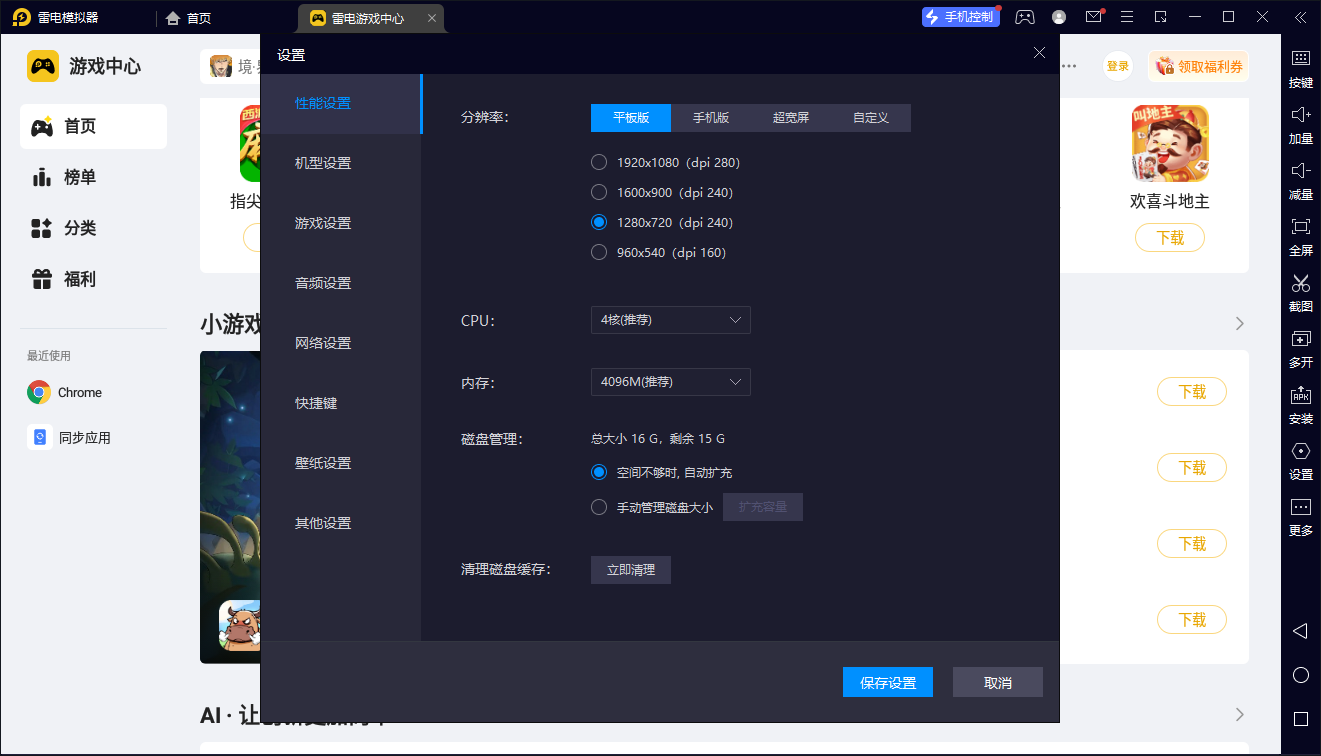1321x756 pixels.
Task: Open the 内存 memory size dropdown
Action: pos(670,381)
